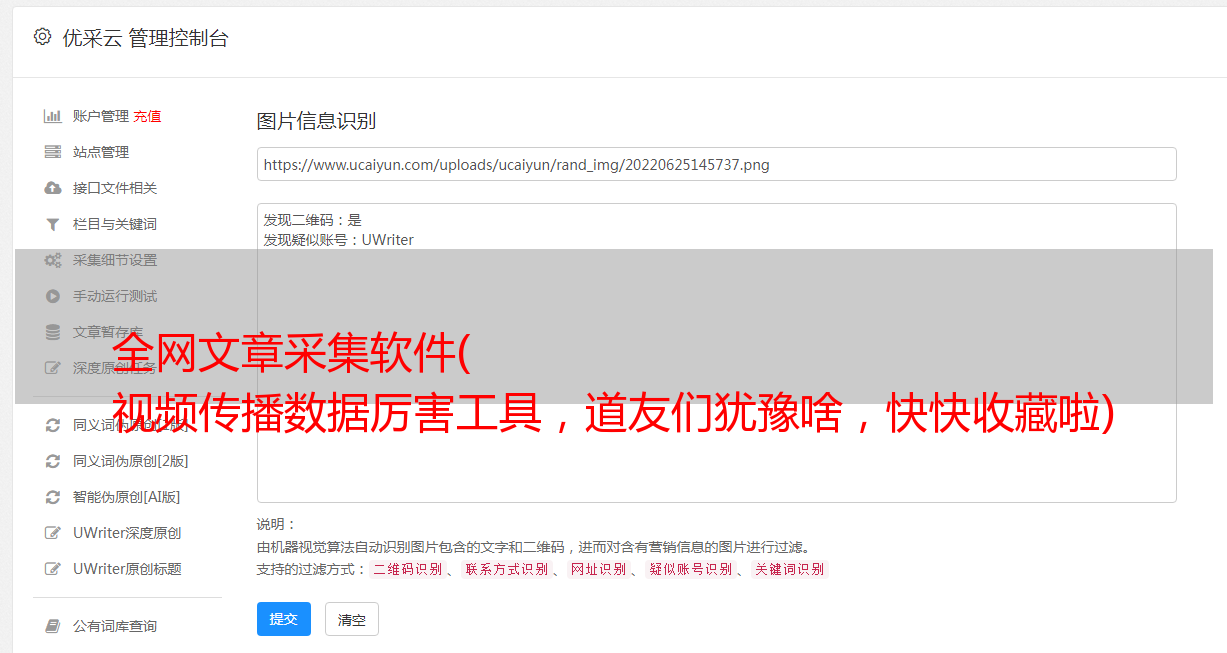The height and width of the screenshot is (653, 1227).
Task: Click the 疑似账号识别 filter tag
Action: point(690,569)
